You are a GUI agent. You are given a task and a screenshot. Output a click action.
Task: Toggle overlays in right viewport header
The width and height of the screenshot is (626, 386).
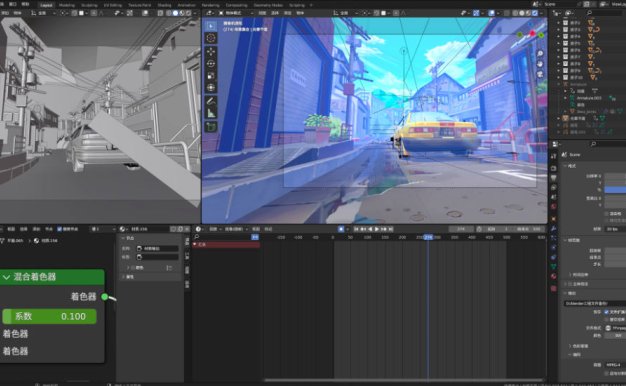(x=491, y=13)
